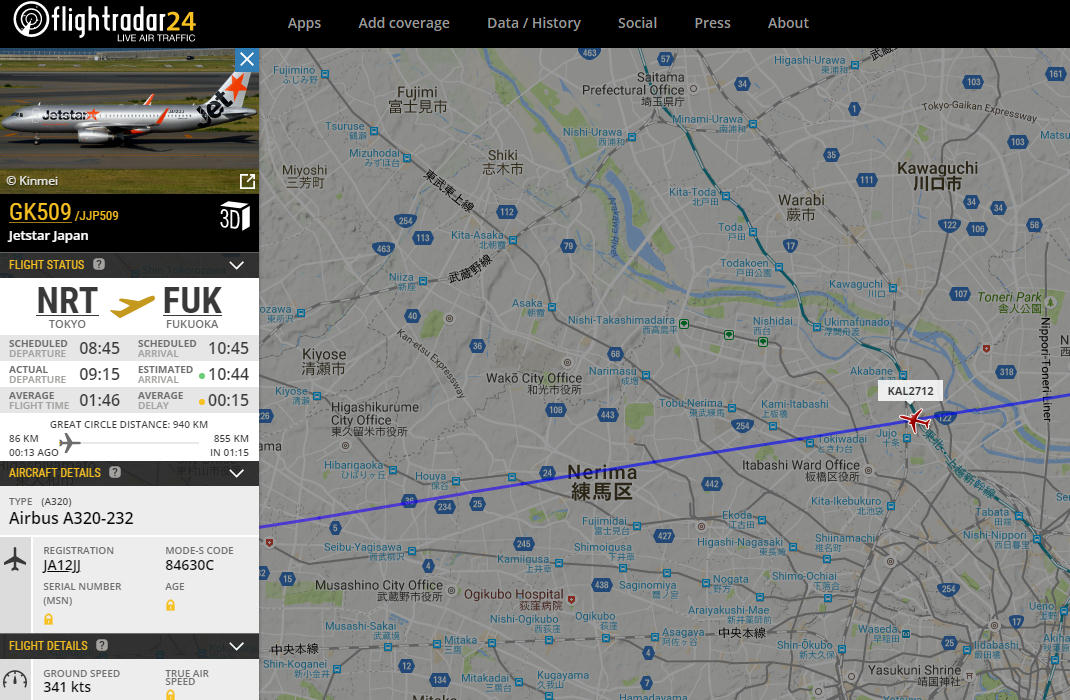Open the About menu
The image size is (1070, 700).
click(x=788, y=23)
